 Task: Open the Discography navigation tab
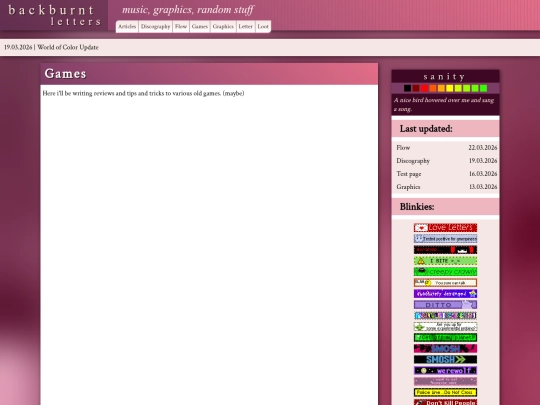pos(155,27)
